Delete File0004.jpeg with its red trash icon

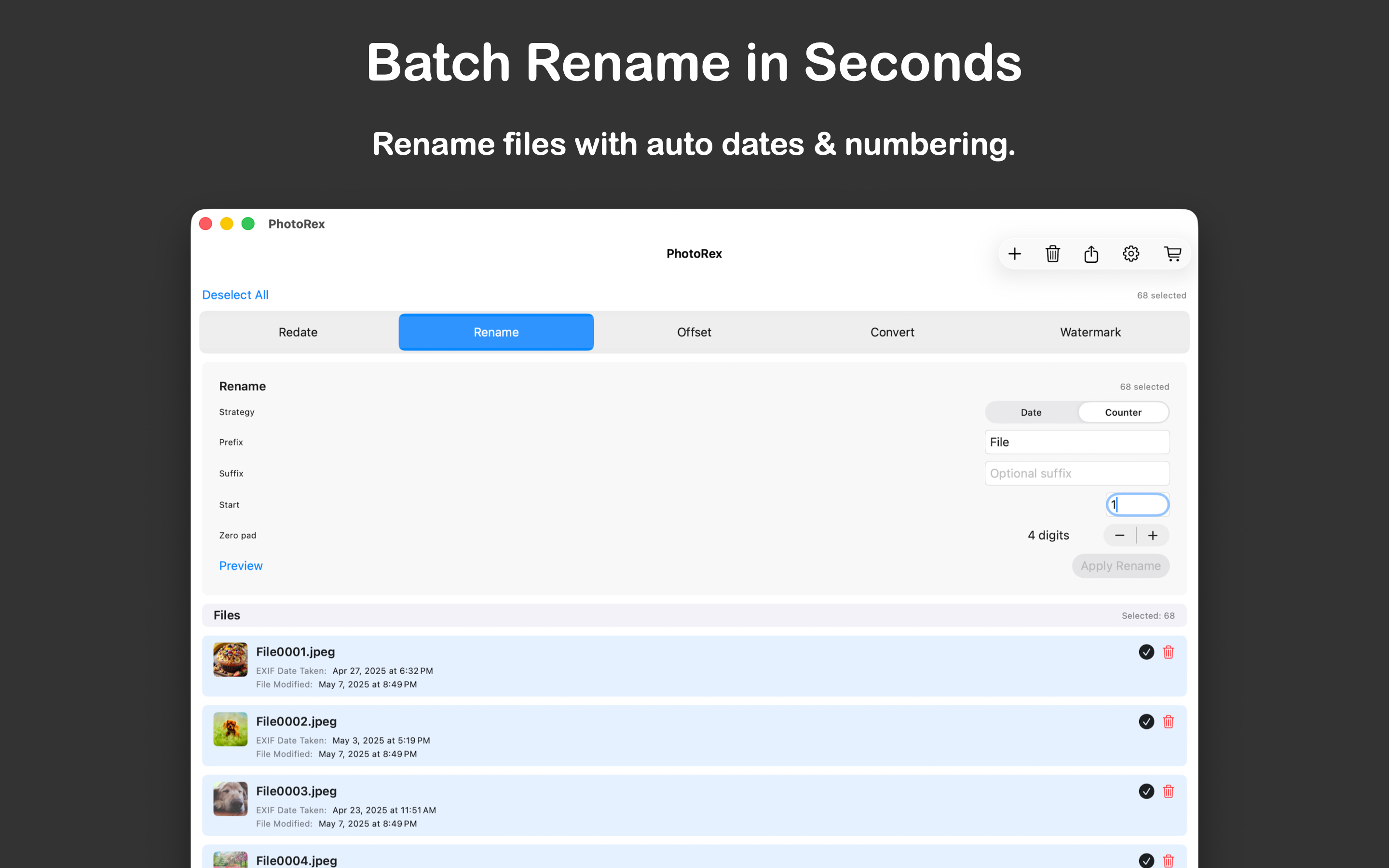tap(1168, 861)
